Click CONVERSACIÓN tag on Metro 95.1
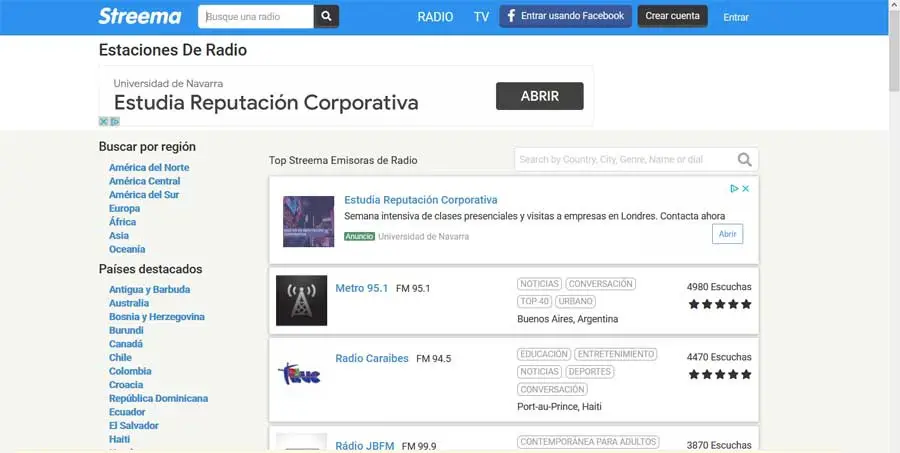Image resolution: width=900 pixels, height=453 pixels. pyautogui.click(x=600, y=284)
